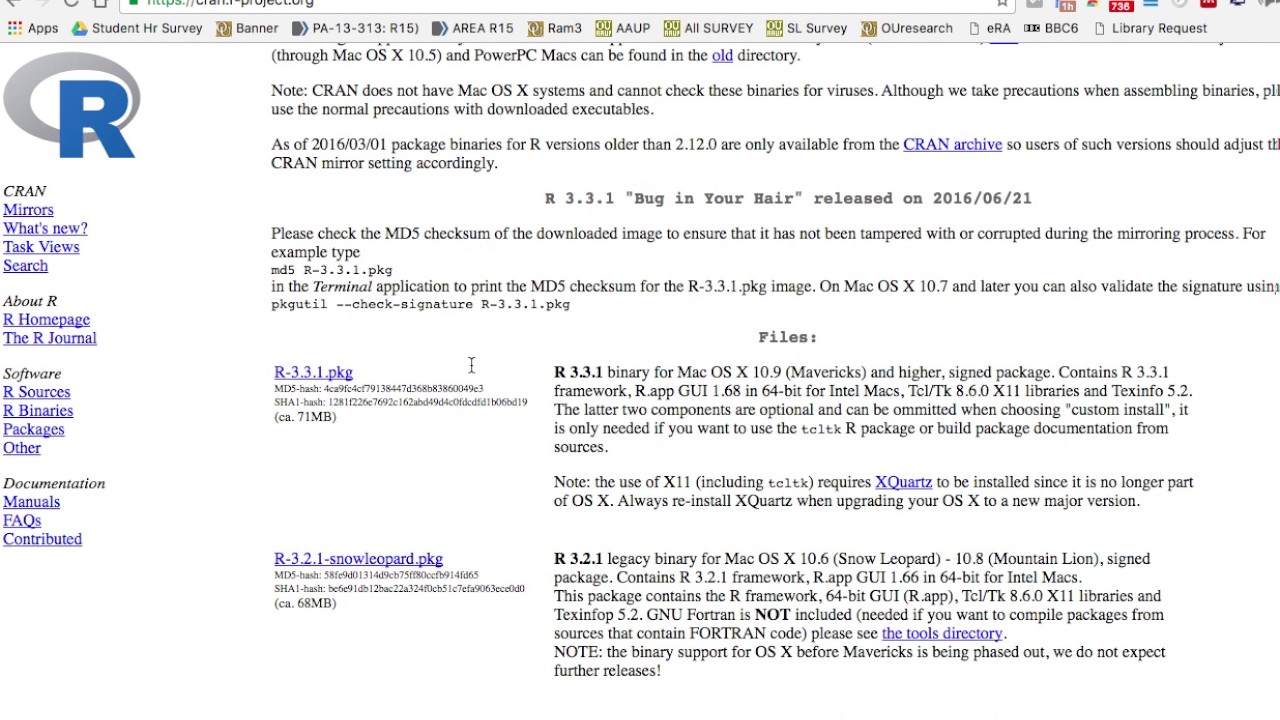
Task: Open the What's new? link
Action: coord(45,228)
